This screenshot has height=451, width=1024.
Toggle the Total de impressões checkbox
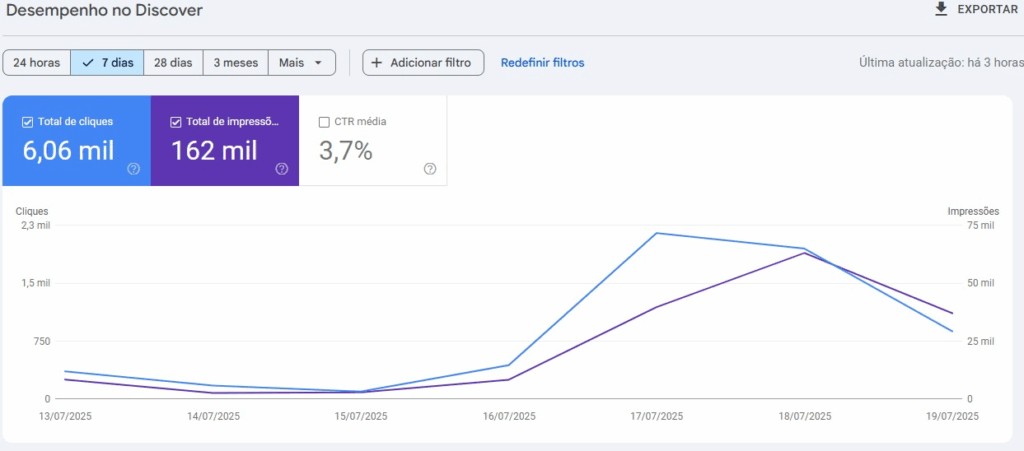[x=176, y=122]
